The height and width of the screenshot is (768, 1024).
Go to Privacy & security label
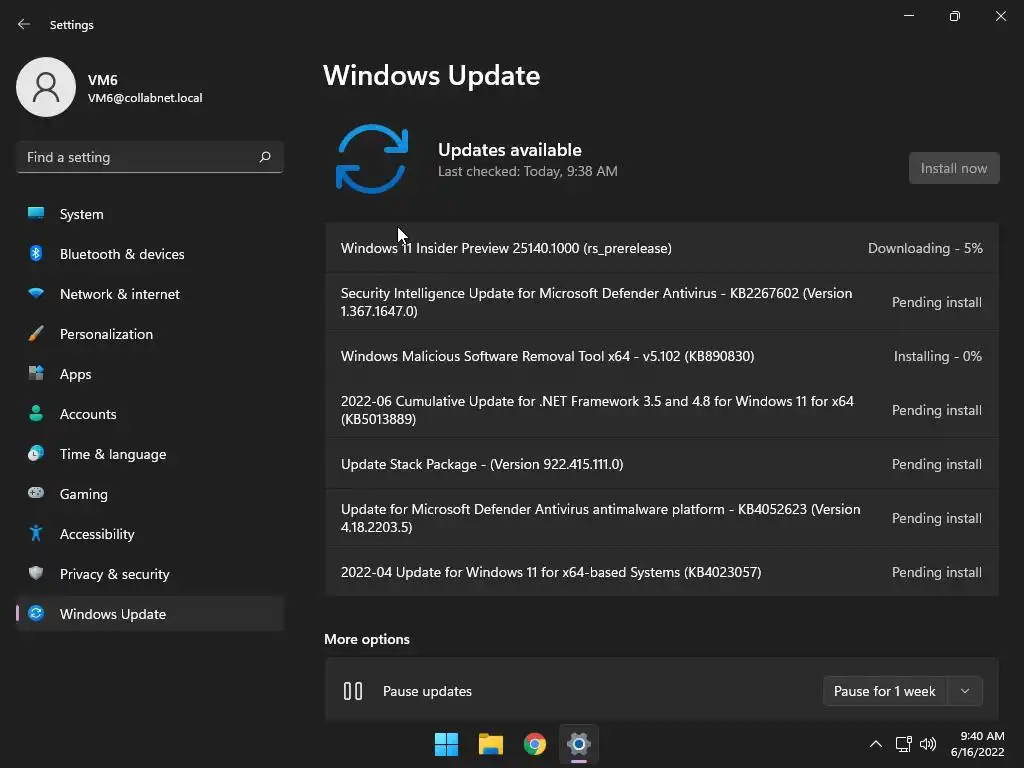pos(114,574)
